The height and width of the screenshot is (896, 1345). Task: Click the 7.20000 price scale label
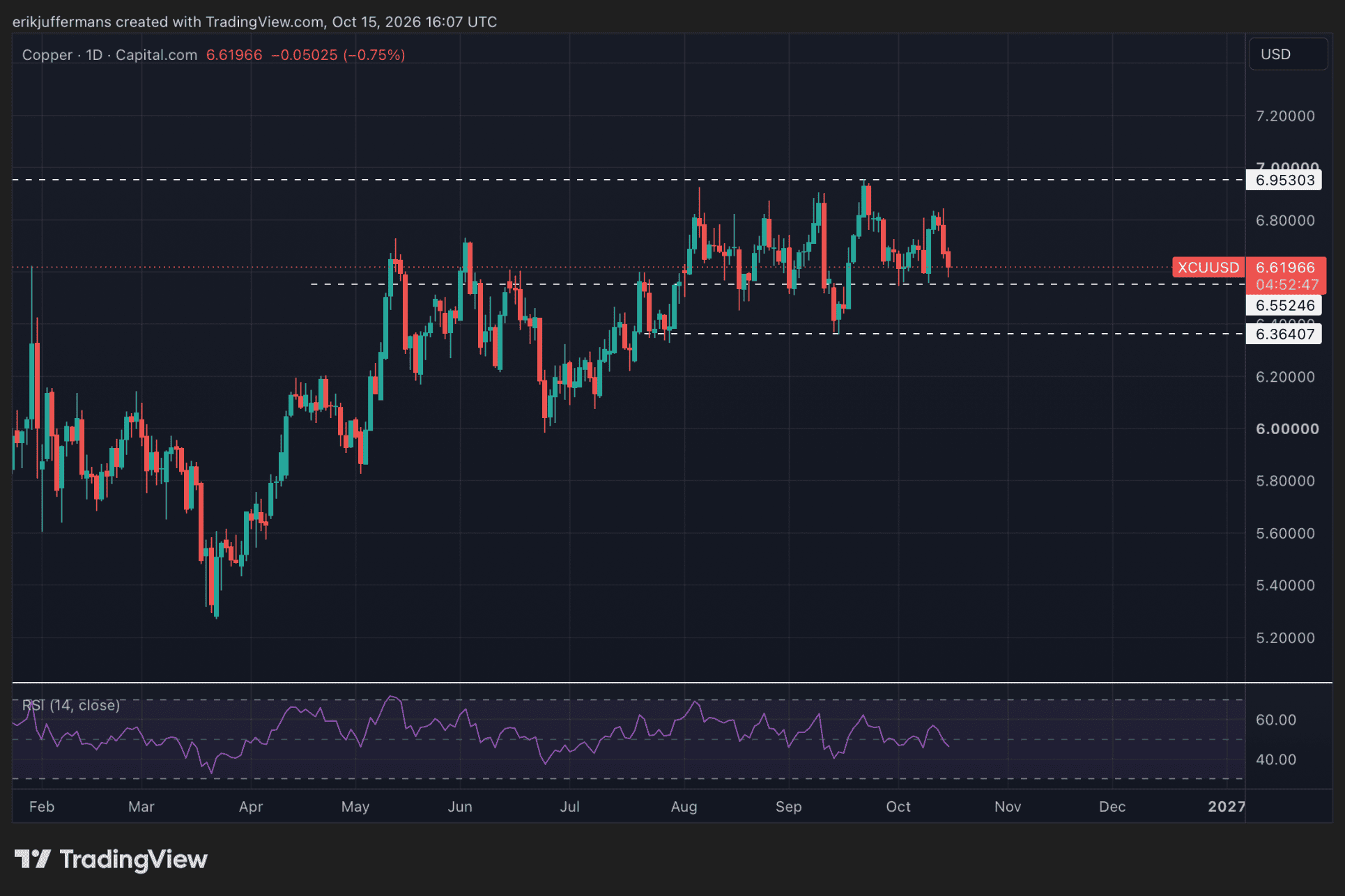pyautogui.click(x=1285, y=116)
